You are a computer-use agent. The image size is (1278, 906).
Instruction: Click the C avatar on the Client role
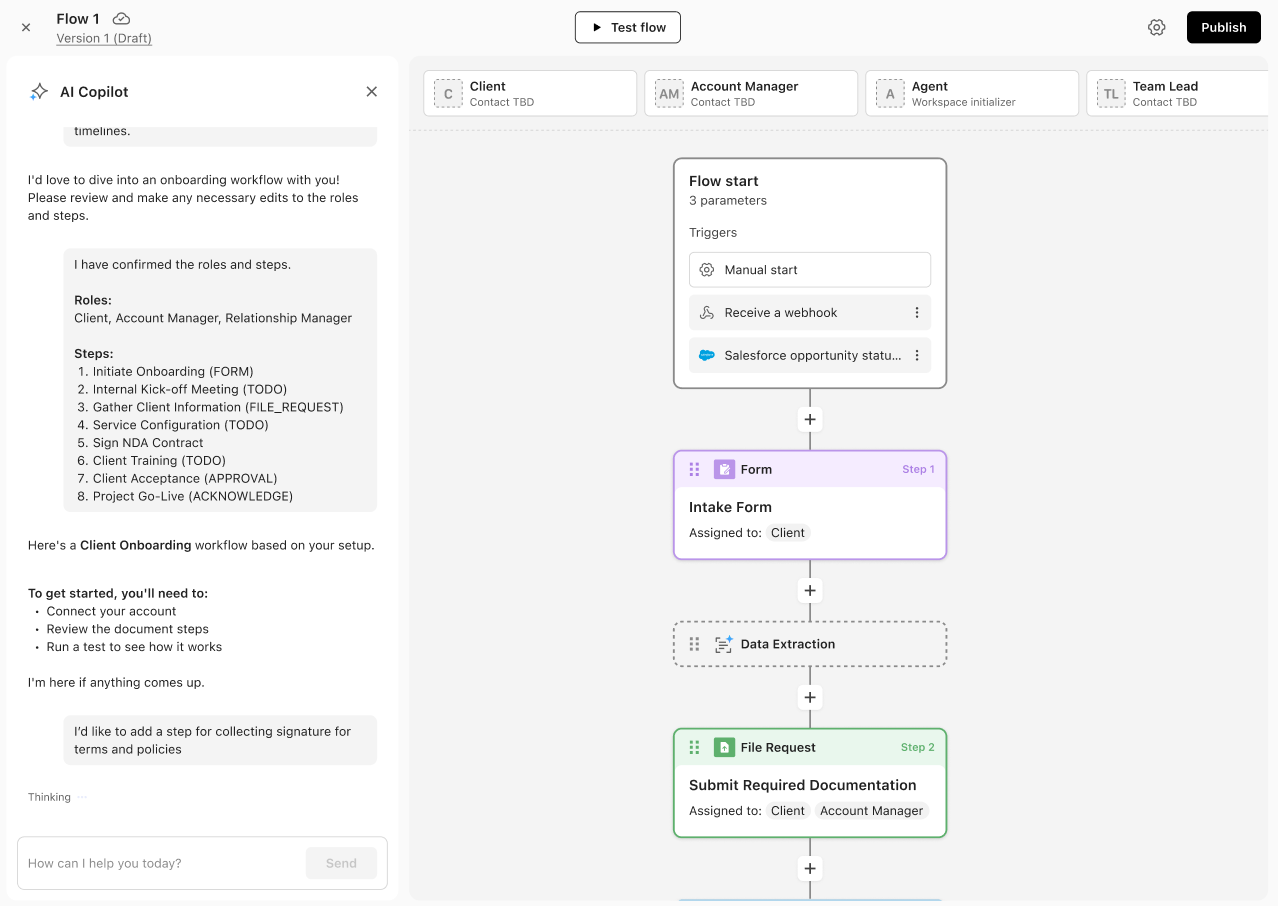click(448, 94)
